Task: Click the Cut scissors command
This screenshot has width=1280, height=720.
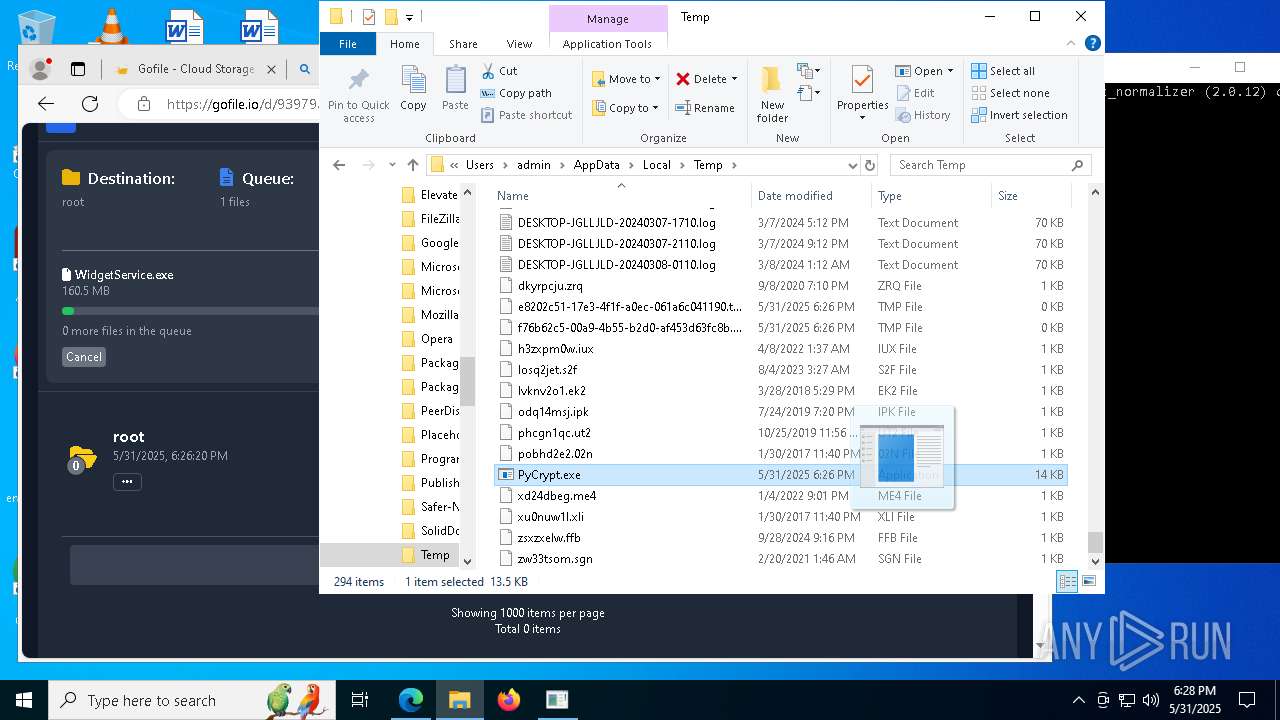Action: point(499,71)
